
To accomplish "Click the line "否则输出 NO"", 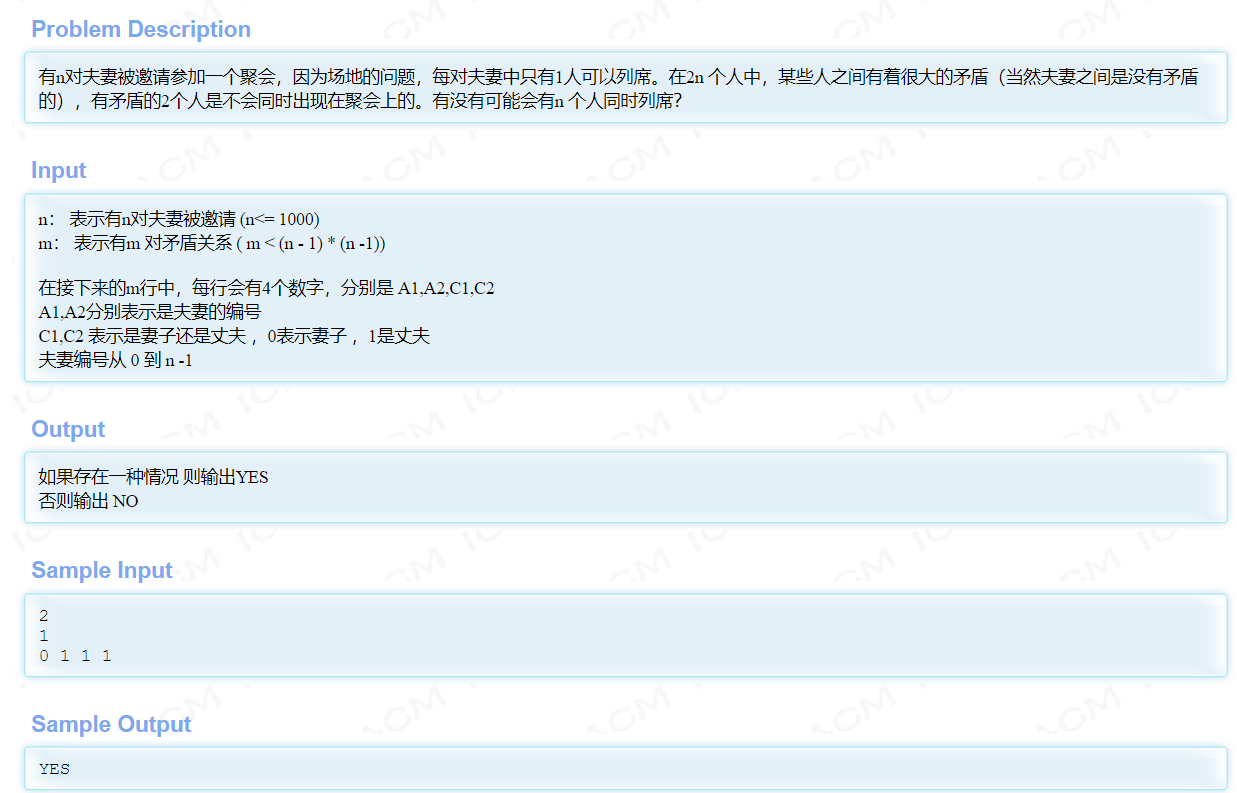I will [88, 501].
